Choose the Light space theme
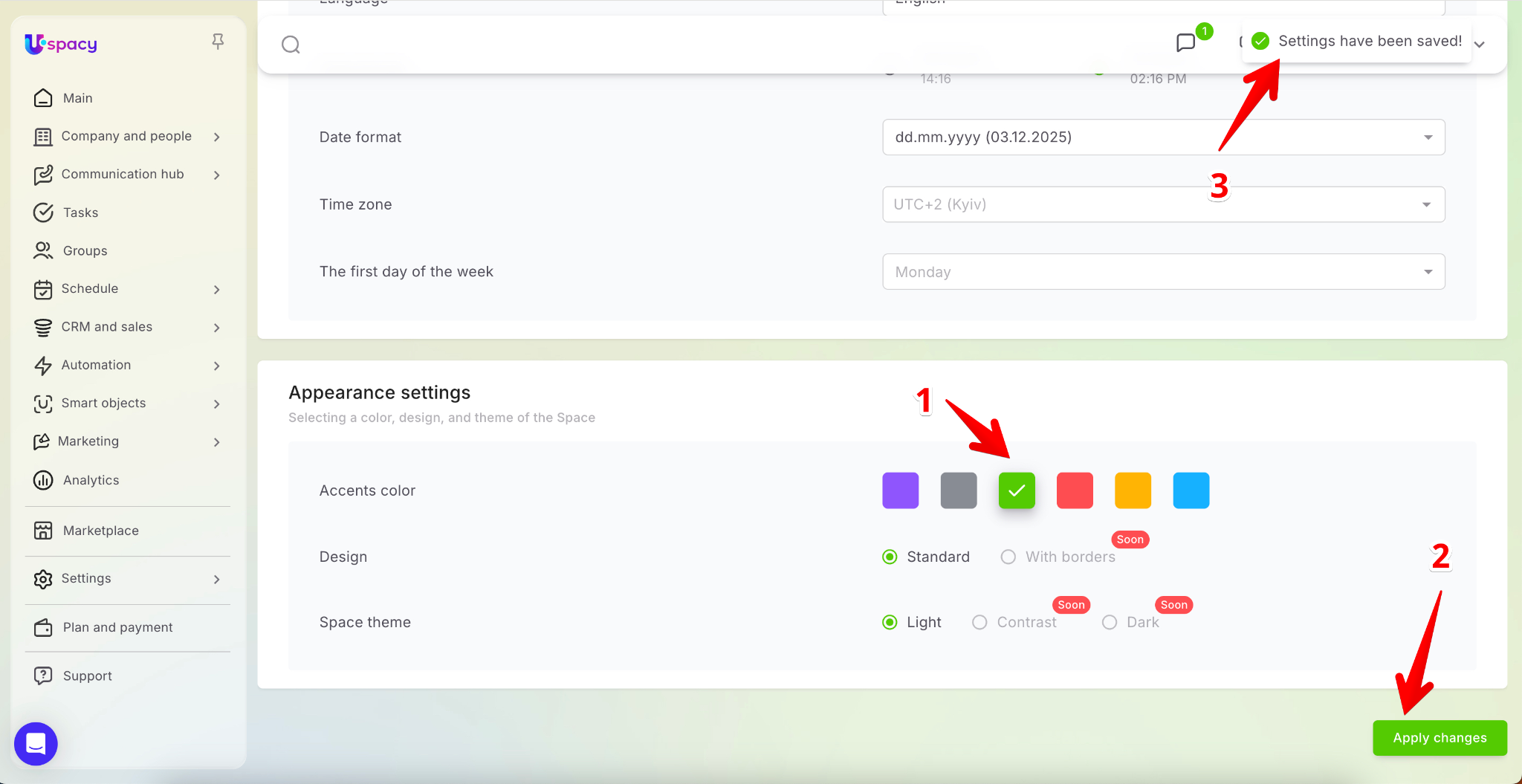The image size is (1522, 784). (890, 622)
